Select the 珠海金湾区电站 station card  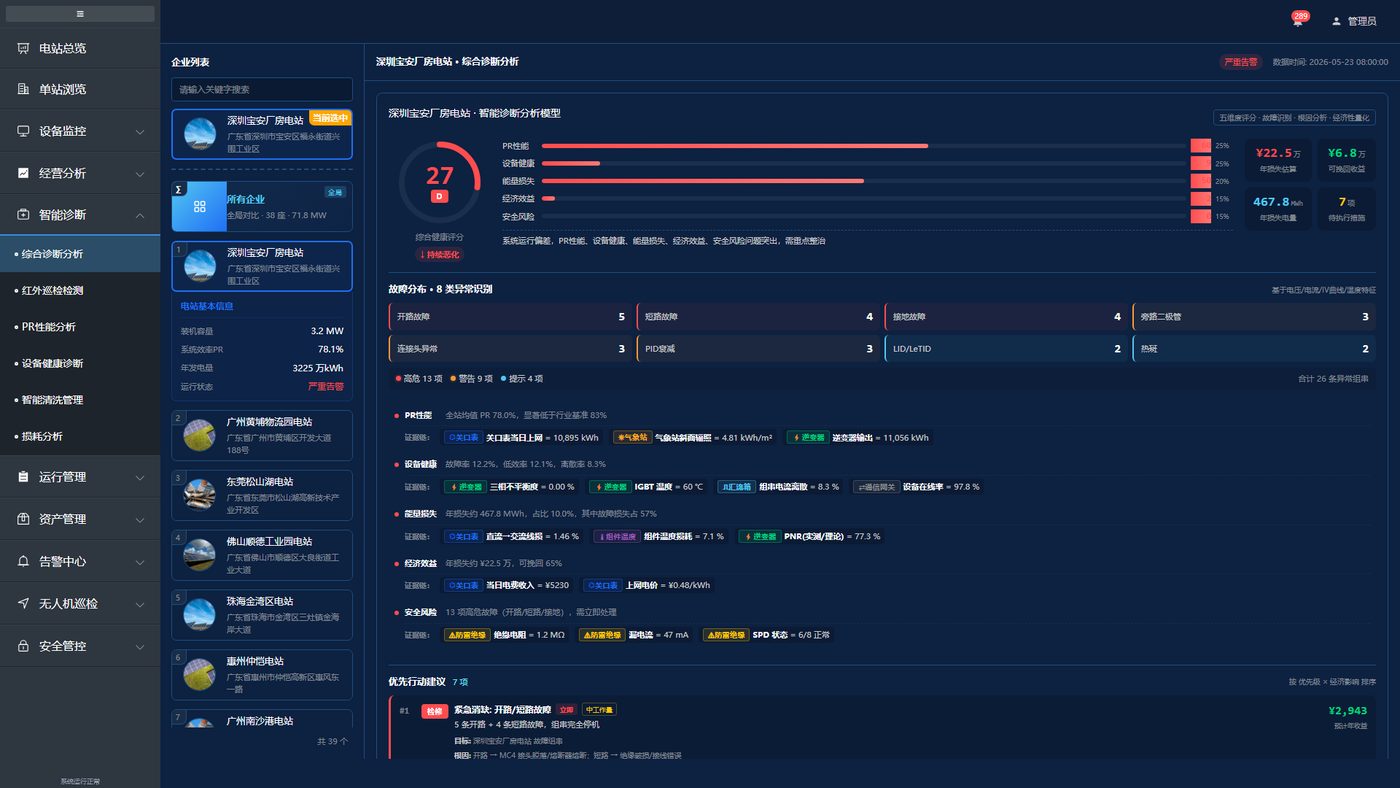pos(262,615)
